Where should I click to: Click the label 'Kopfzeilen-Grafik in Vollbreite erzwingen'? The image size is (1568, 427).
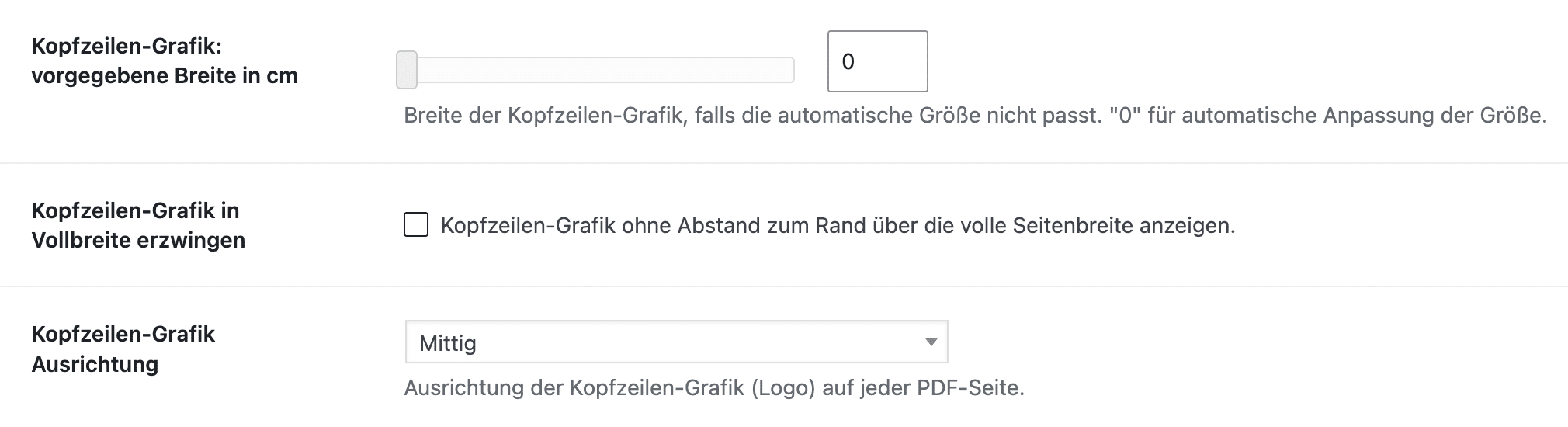pos(138,225)
